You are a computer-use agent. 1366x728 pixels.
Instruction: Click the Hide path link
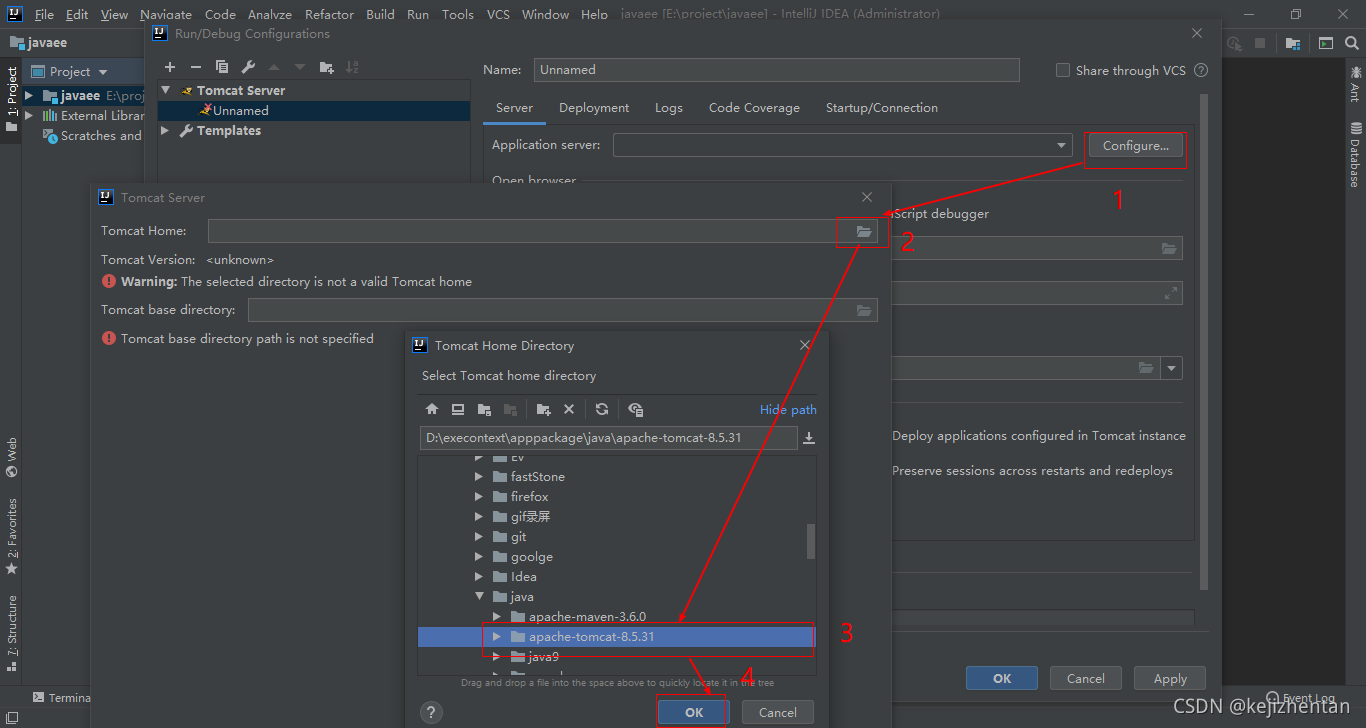(788, 409)
